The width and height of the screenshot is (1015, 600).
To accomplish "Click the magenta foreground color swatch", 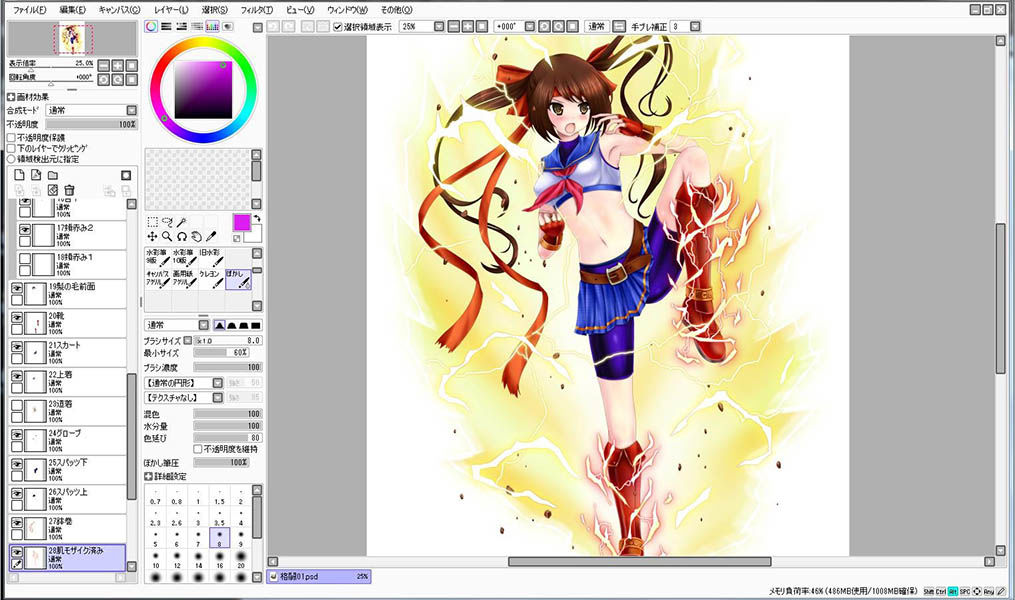I will pyautogui.click(x=241, y=223).
